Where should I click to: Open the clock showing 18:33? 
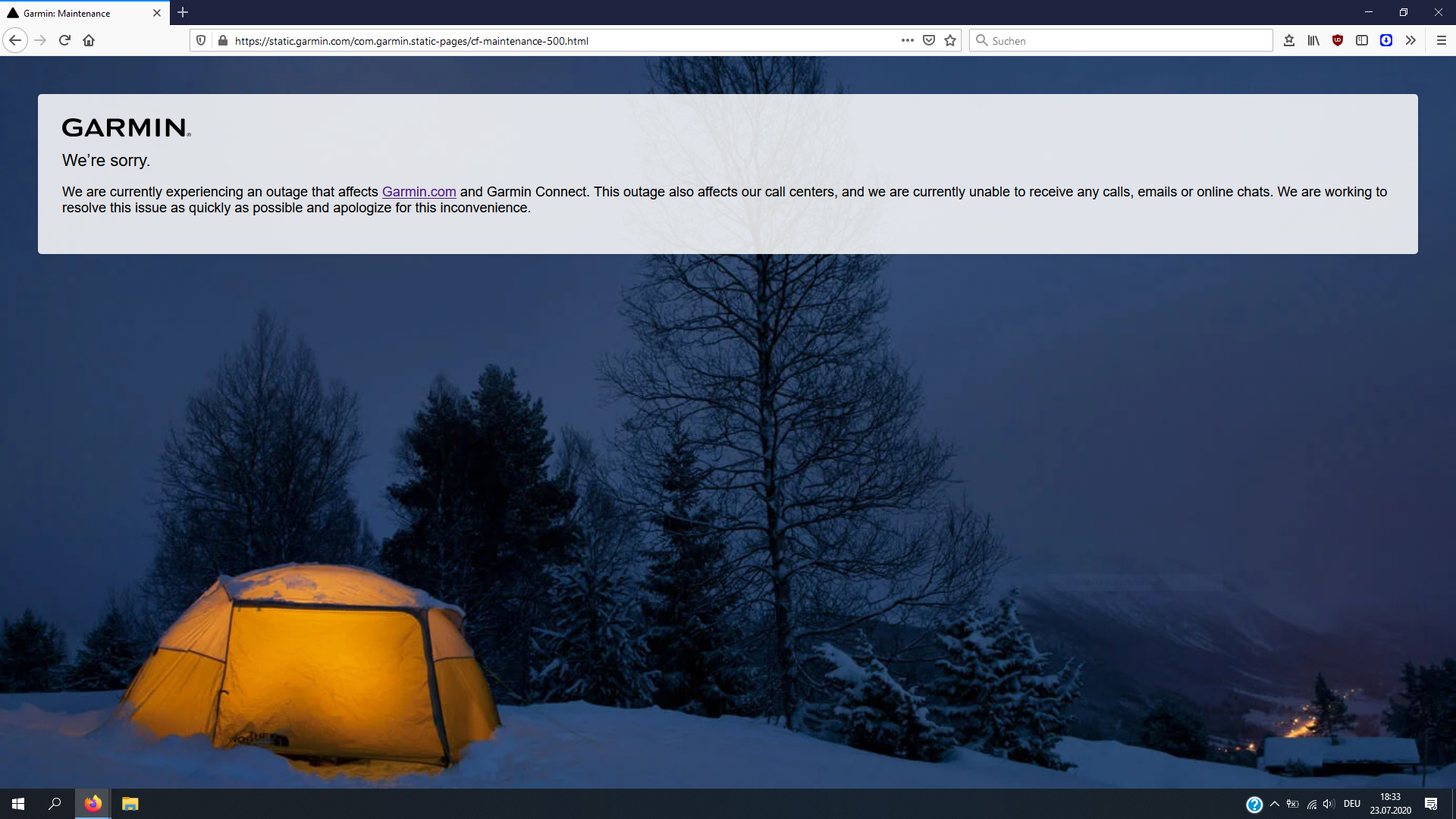pyautogui.click(x=1390, y=804)
